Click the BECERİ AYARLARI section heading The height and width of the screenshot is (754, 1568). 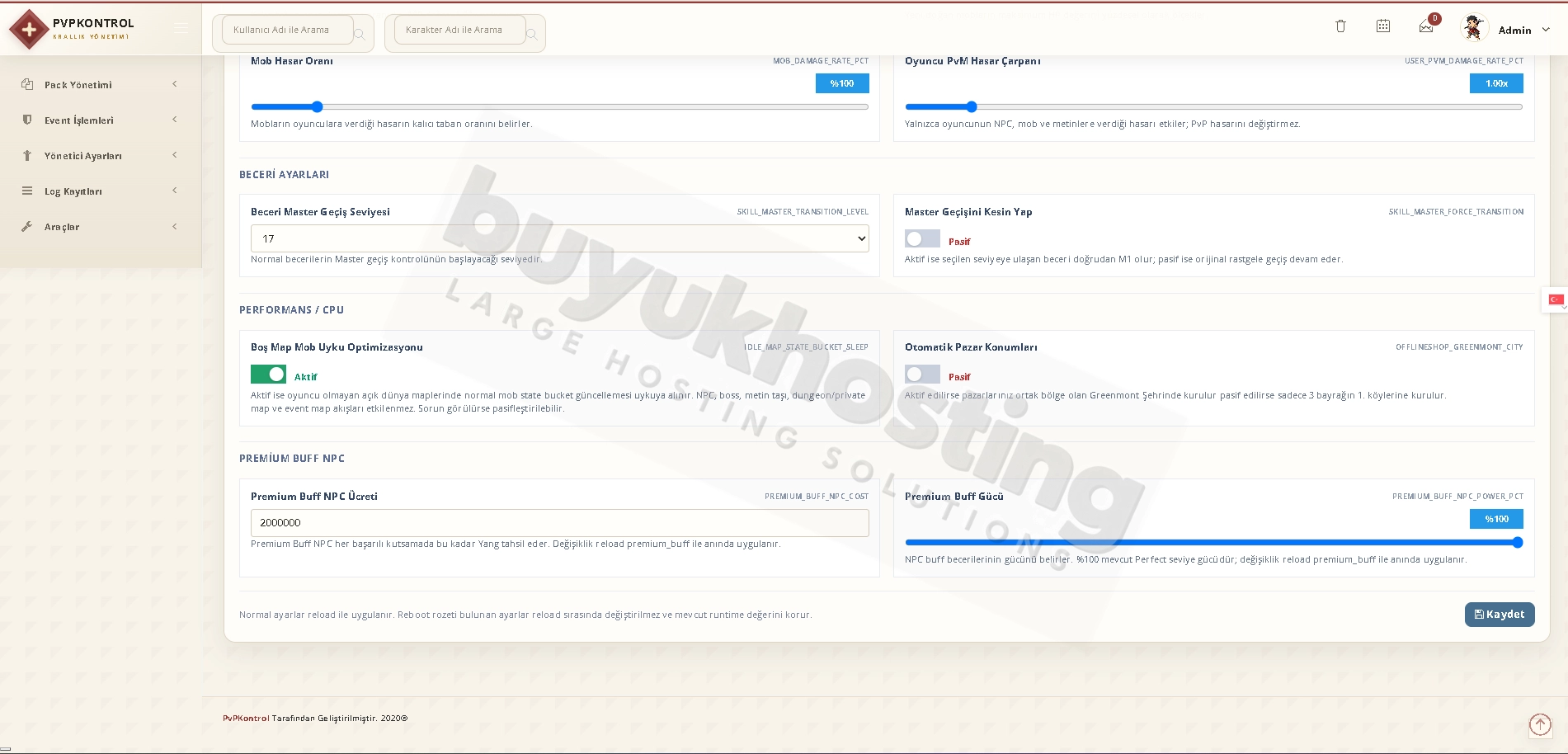[284, 175]
